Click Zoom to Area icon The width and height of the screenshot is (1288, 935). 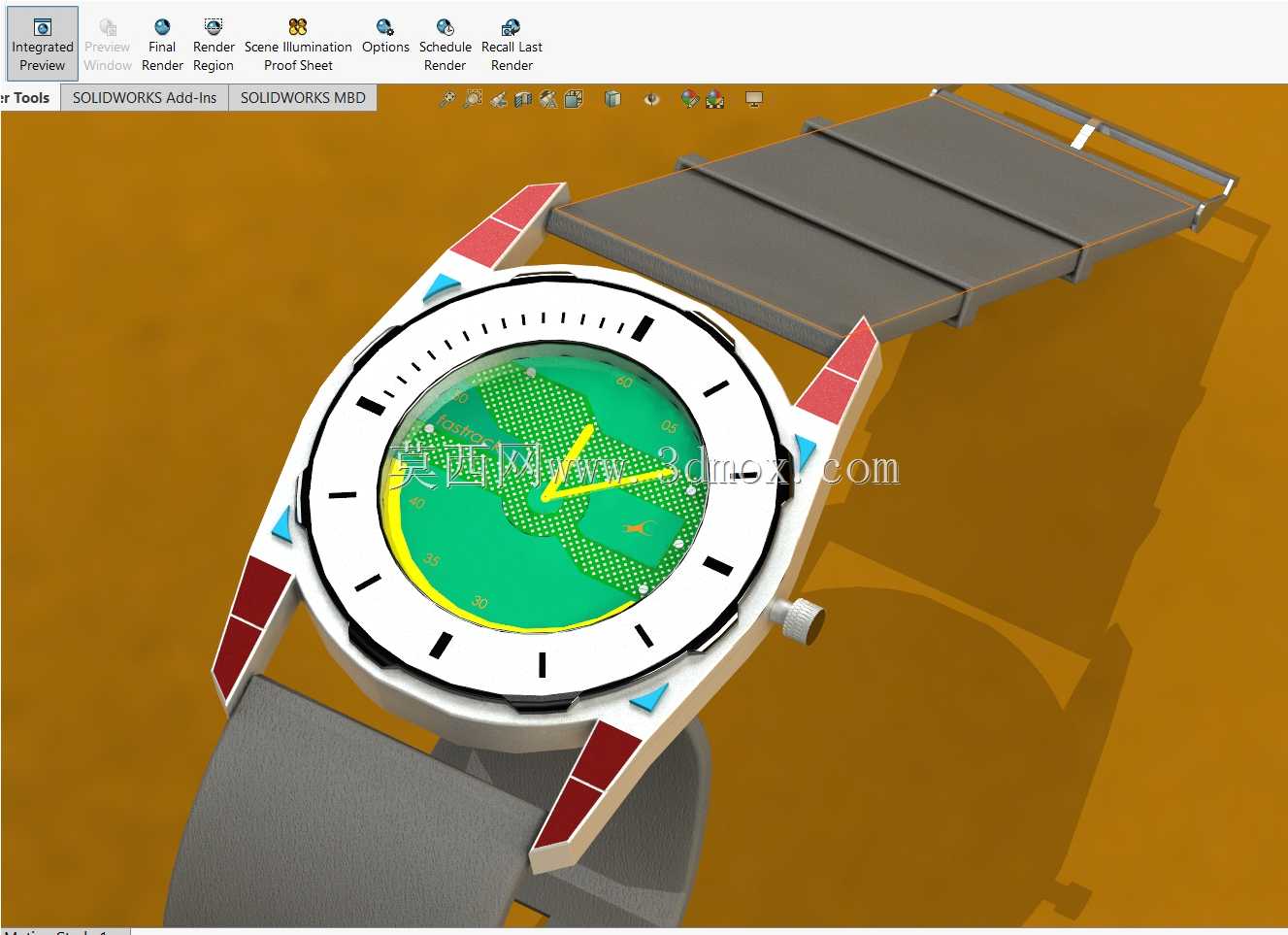pyautogui.click(x=473, y=98)
